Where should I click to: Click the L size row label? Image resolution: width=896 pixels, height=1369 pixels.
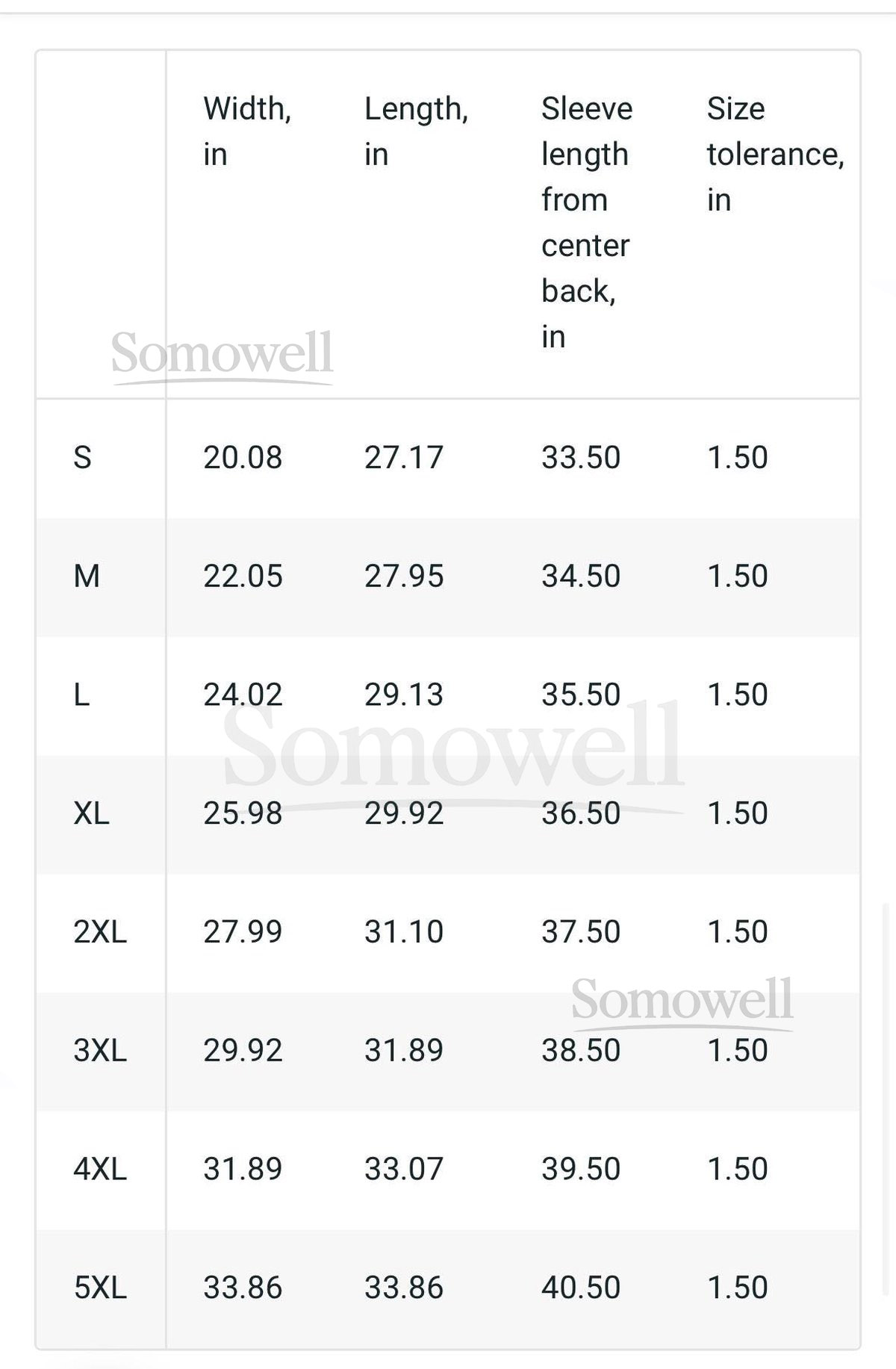pyautogui.click(x=81, y=695)
